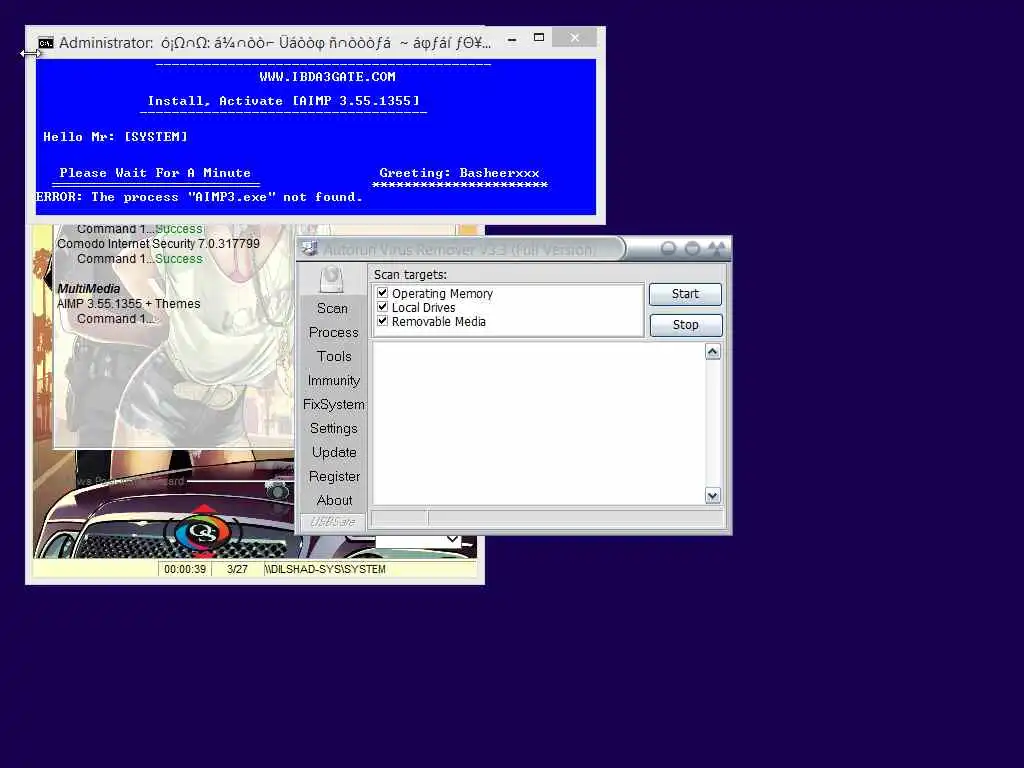1024x768 pixels.
Task: Click the Autorun Virus Remover title icon
Action: (310, 249)
